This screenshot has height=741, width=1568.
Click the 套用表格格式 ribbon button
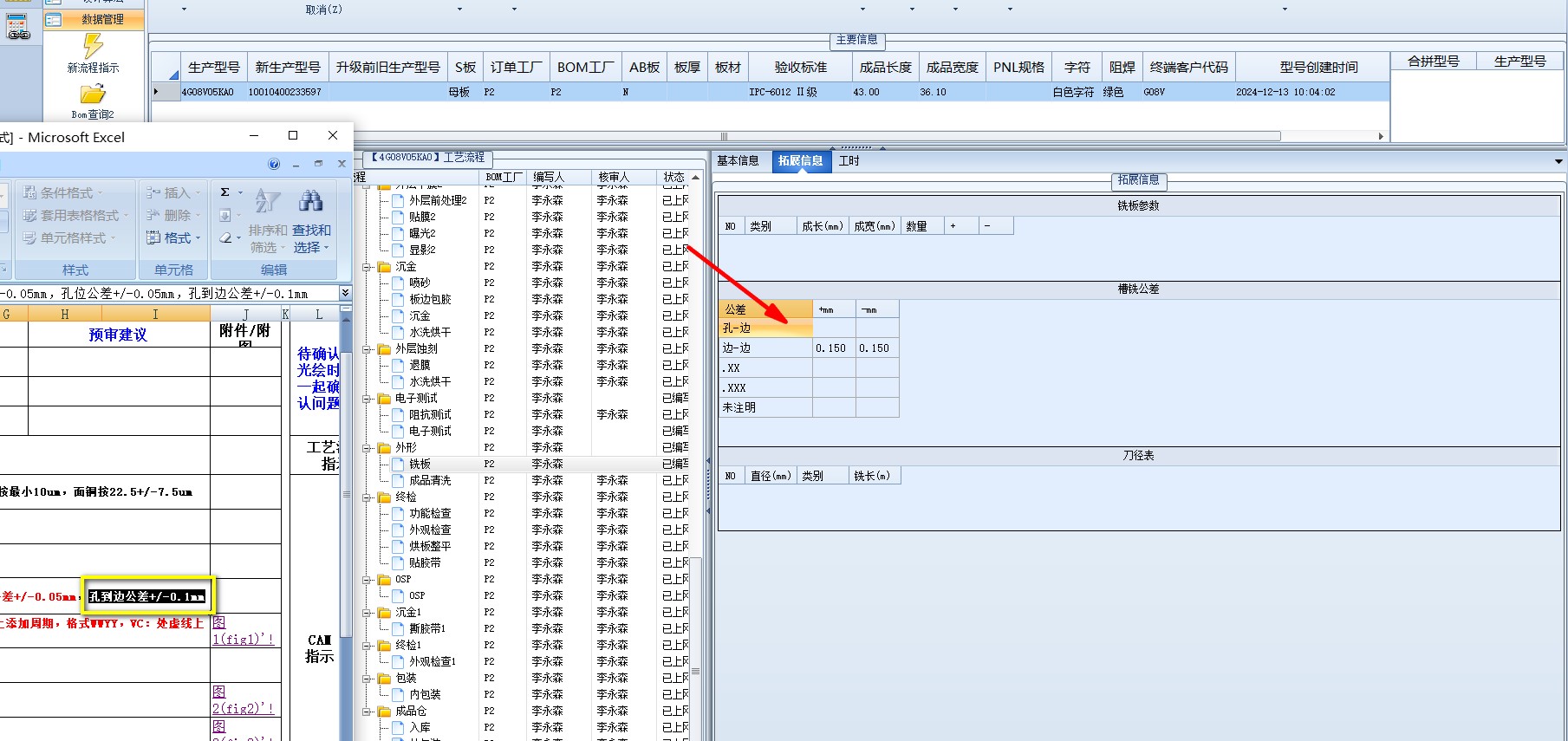(75, 215)
